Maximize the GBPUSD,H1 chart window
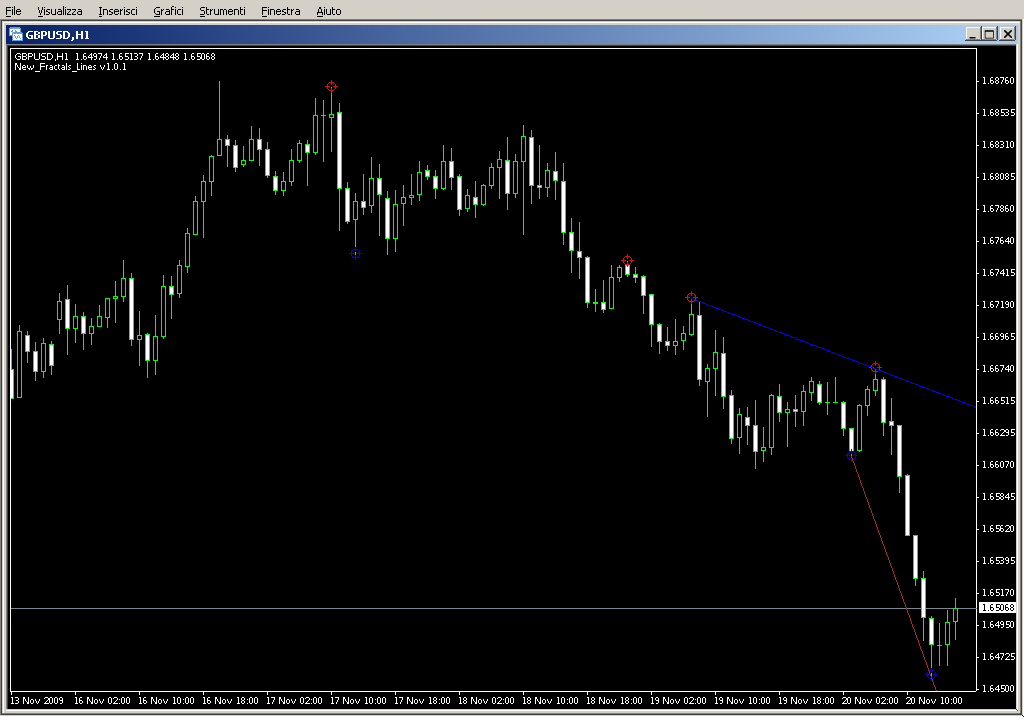Viewport: 1024px width, 717px height. [x=989, y=34]
